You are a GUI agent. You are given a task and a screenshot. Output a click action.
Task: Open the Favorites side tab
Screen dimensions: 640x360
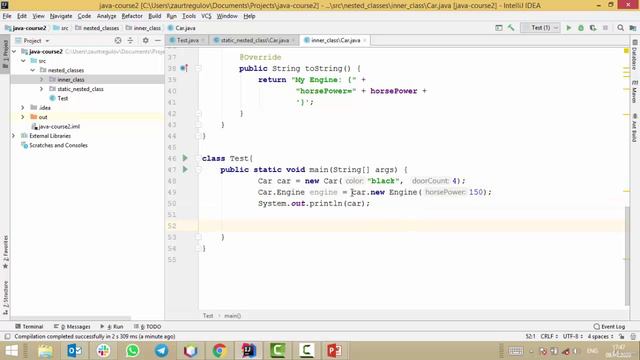[x=5, y=251]
